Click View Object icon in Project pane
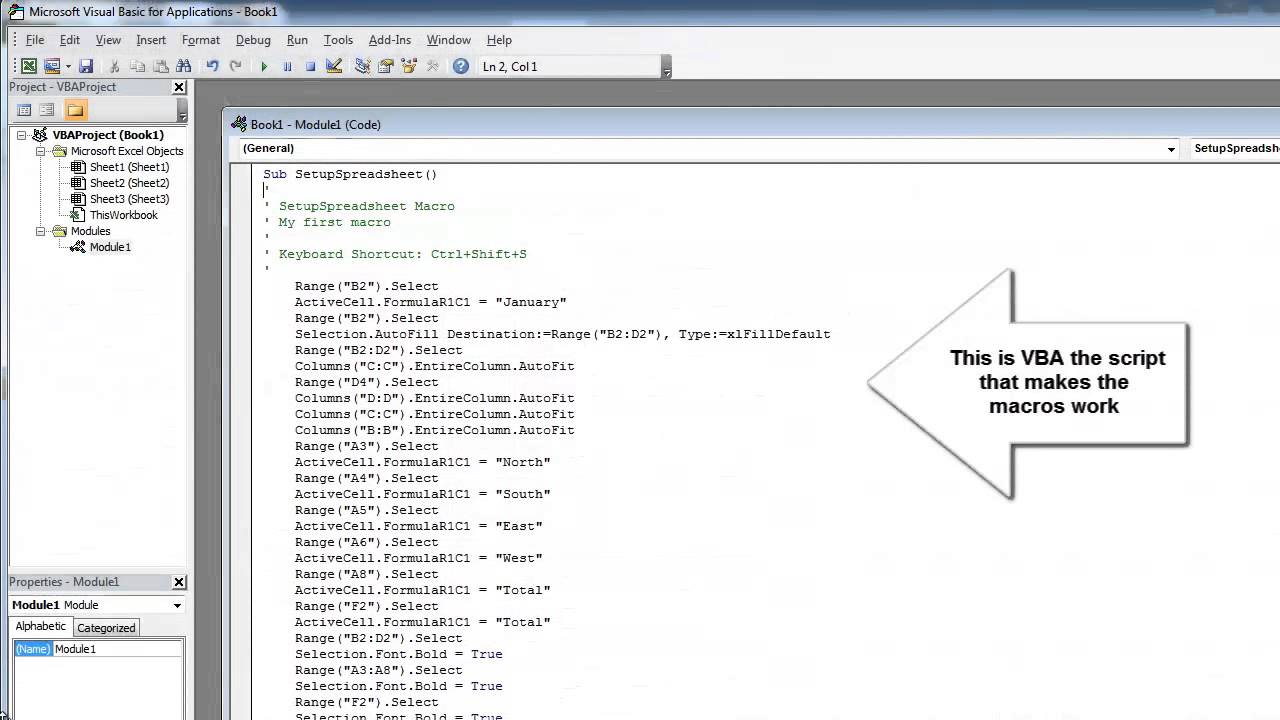 point(46,110)
